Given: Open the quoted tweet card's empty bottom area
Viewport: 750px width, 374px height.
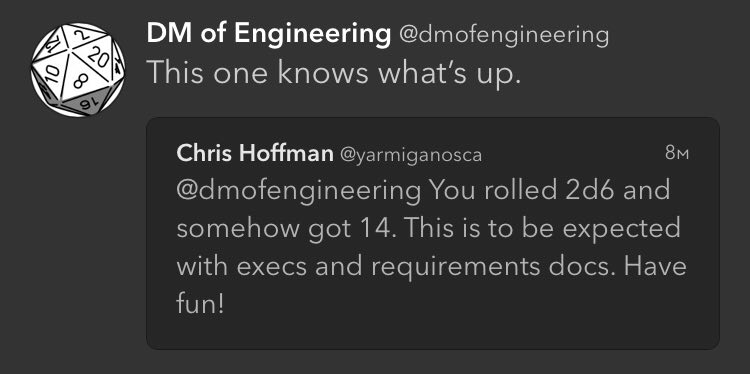Looking at the screenshot, I should 433,333.
